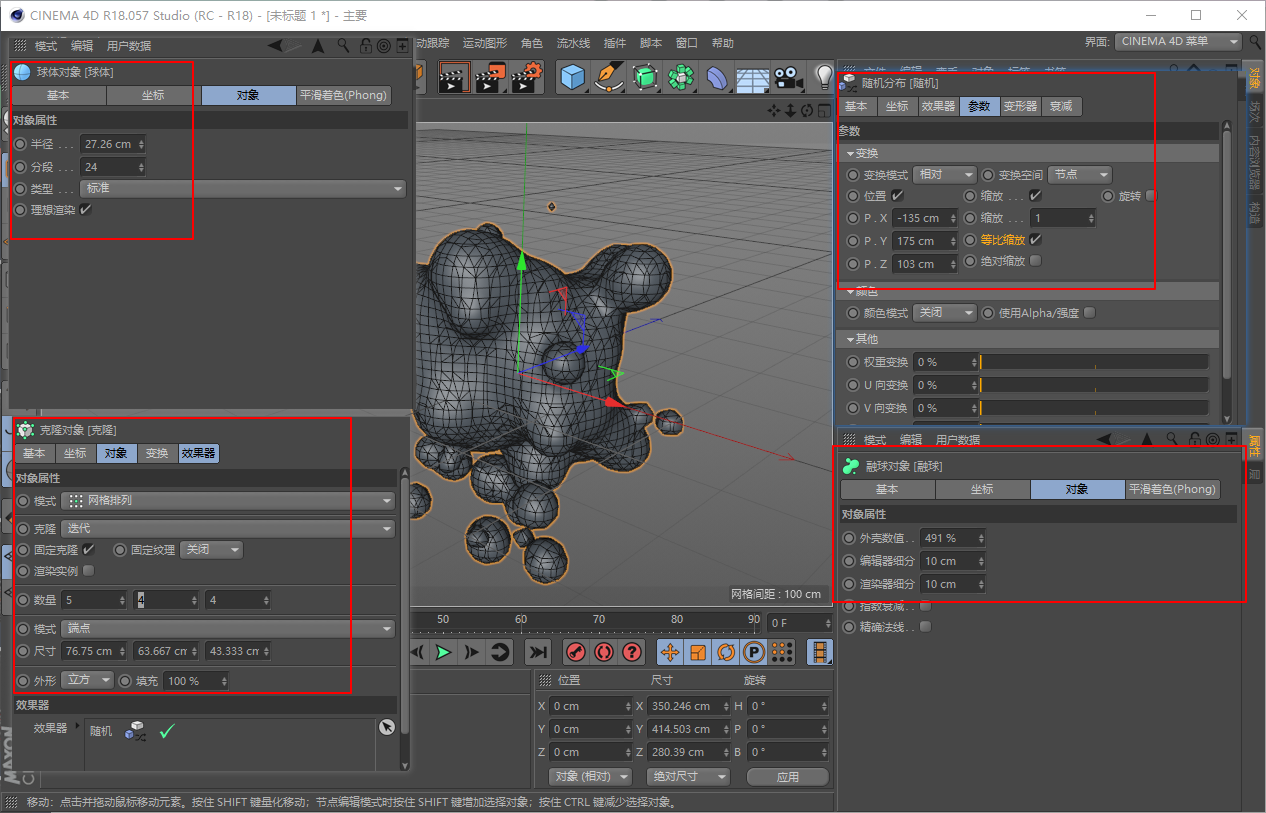This screenshot has width=1266, height=813.
Task: Open sphere 类型 dropdown showing 标准
Action: point(243,189)
